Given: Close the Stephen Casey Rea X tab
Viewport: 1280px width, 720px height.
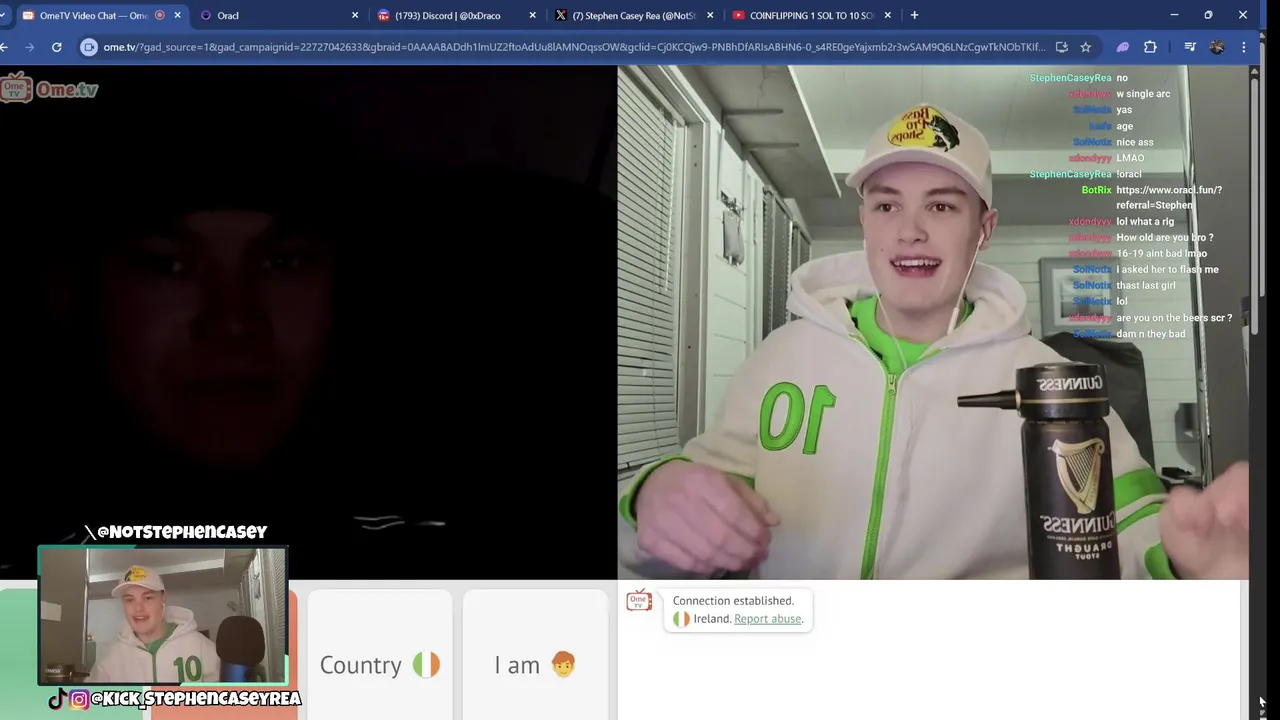Looking at the screenshot, I should (710, 15).
